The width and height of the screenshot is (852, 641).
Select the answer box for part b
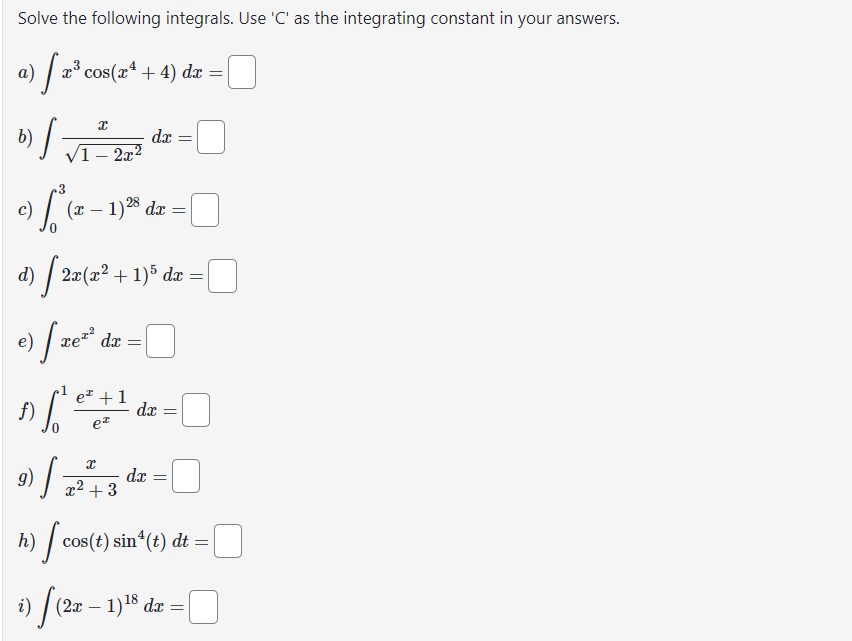tap(211, 137)
